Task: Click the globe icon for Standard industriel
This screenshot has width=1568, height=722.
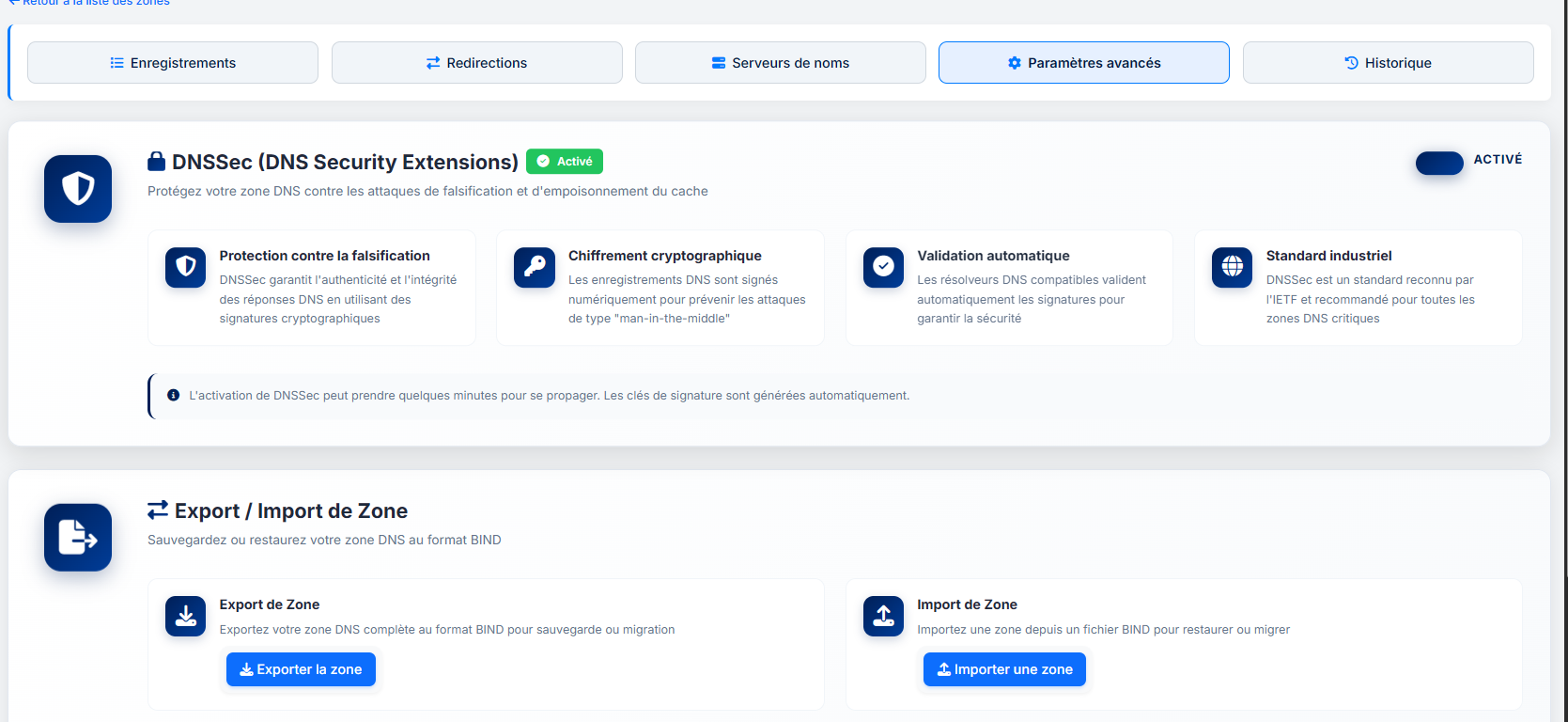Action: tap(1232, 267)
